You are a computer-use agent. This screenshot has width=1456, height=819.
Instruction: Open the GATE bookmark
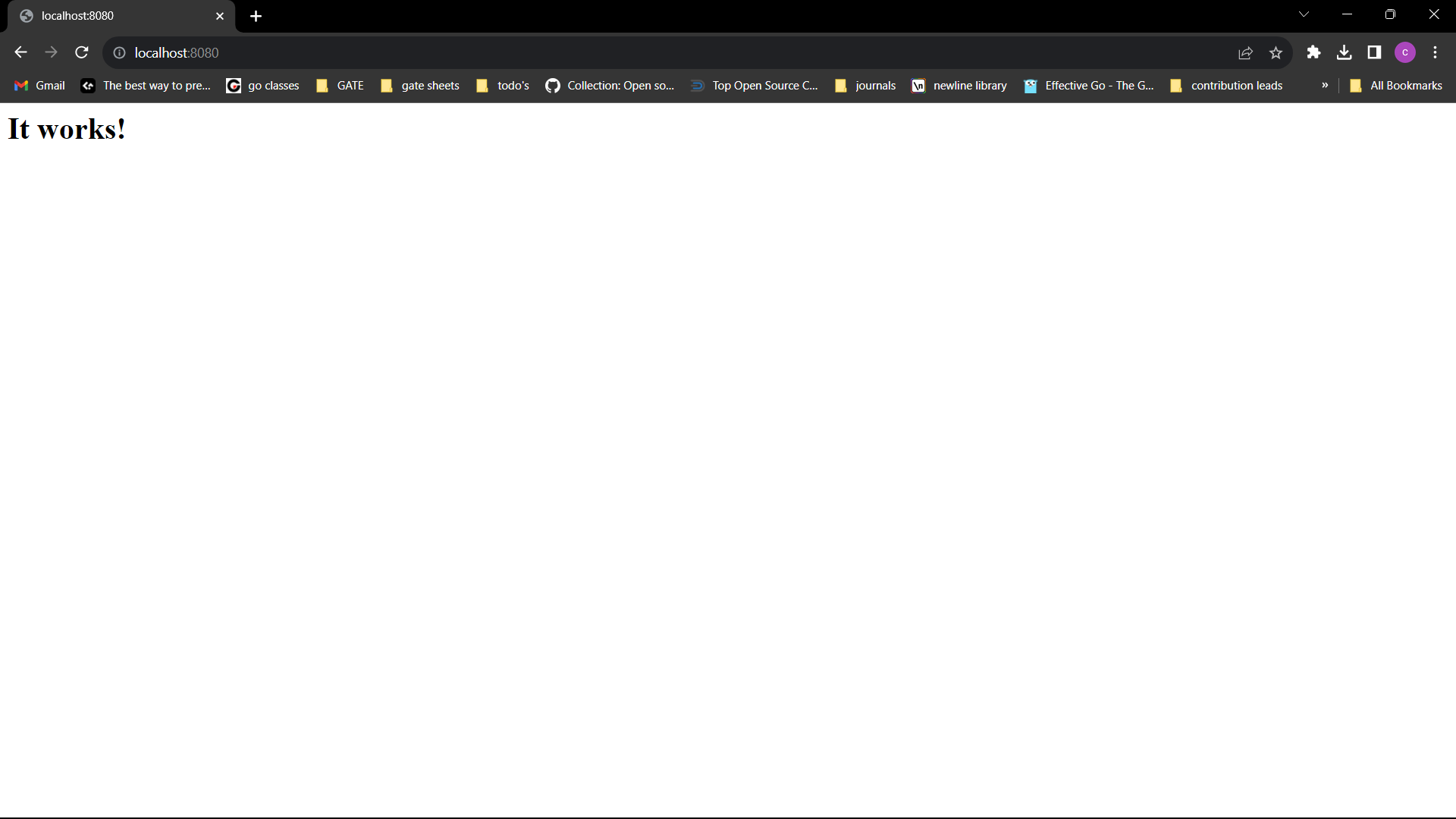click(350, 85)
